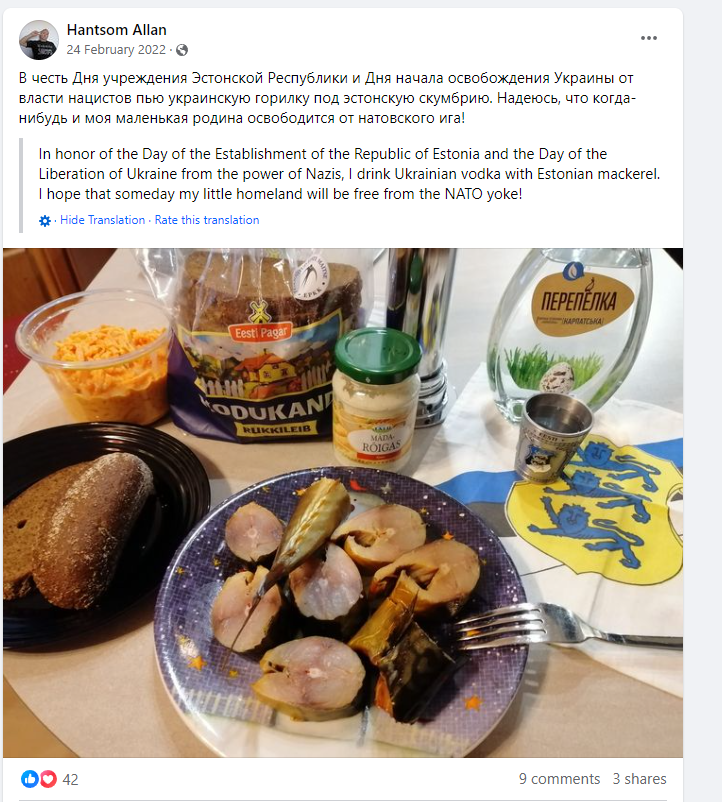Click Rate this translation link

(207, 220)
